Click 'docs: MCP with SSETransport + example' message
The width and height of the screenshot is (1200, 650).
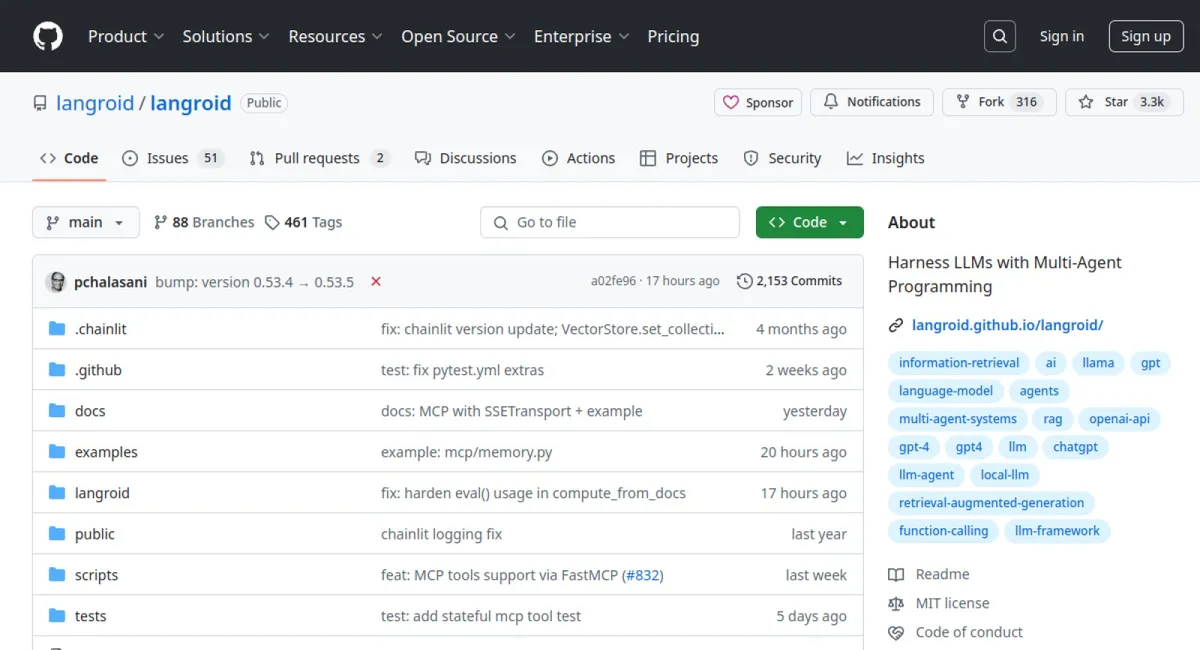coord(512,411)
